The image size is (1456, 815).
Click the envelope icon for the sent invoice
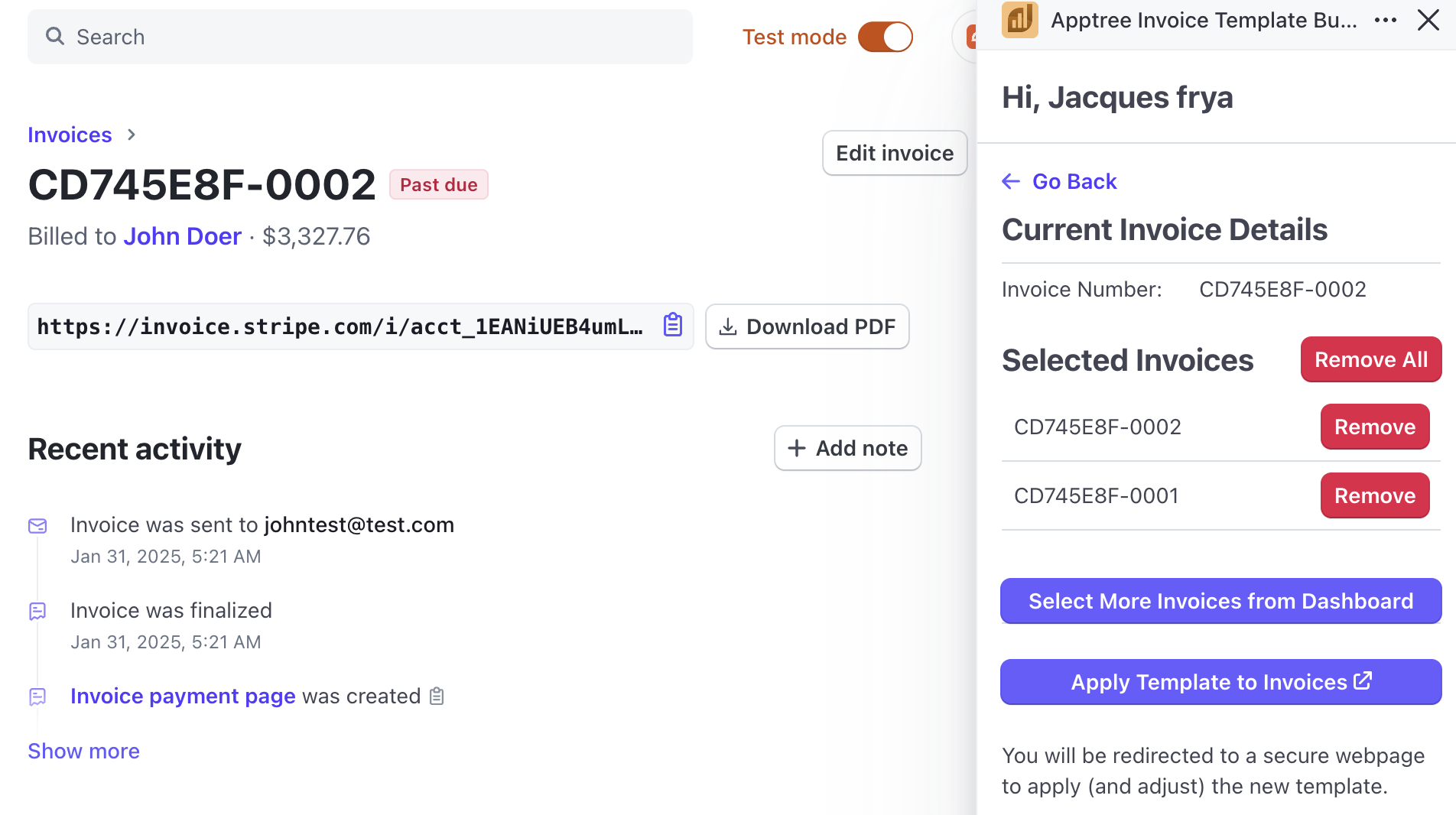point(38,525)
